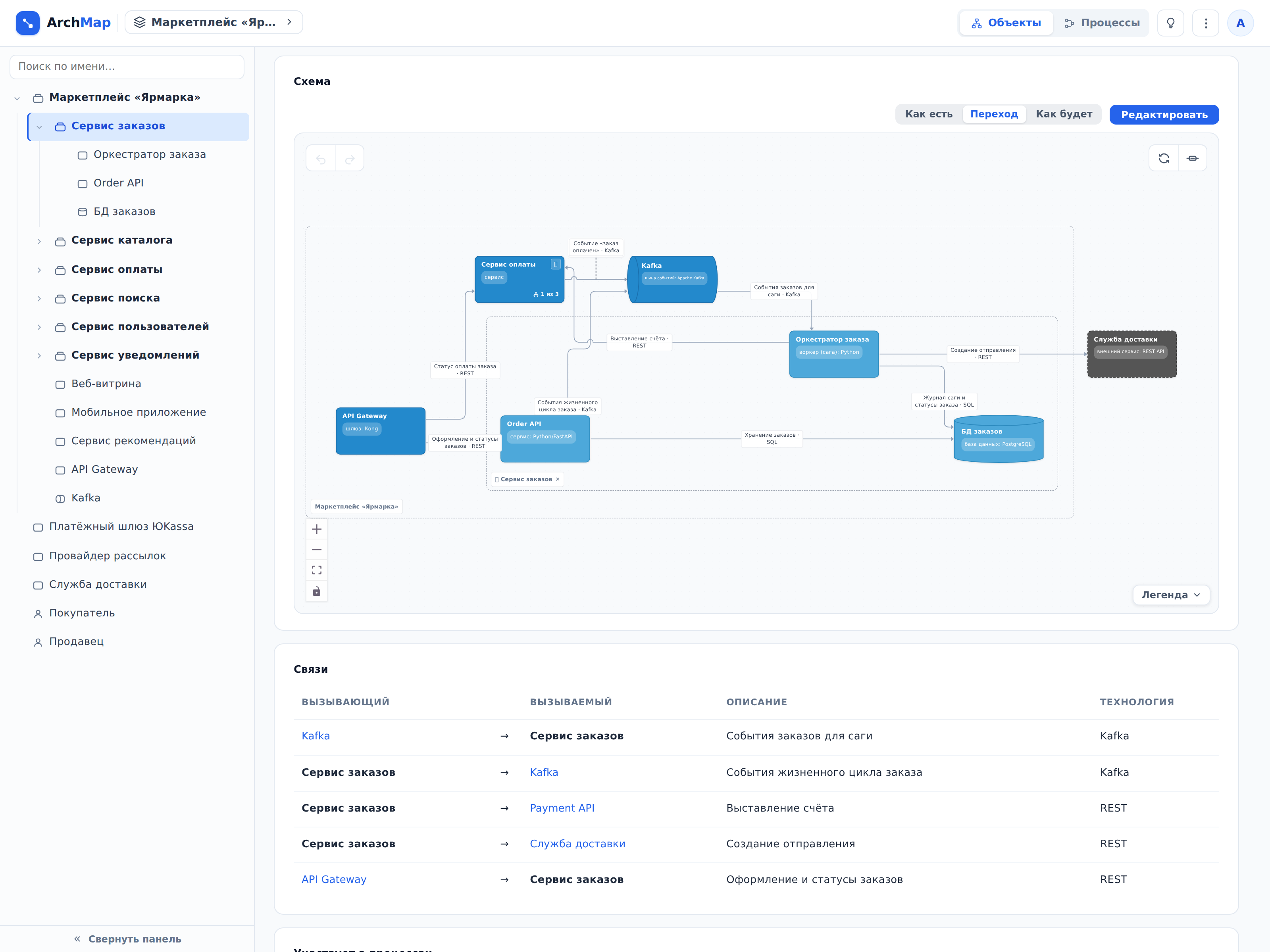Select the Оркестратор заказа node on the diagram
Screen dimensions: 1270x952
coord(834,354)
